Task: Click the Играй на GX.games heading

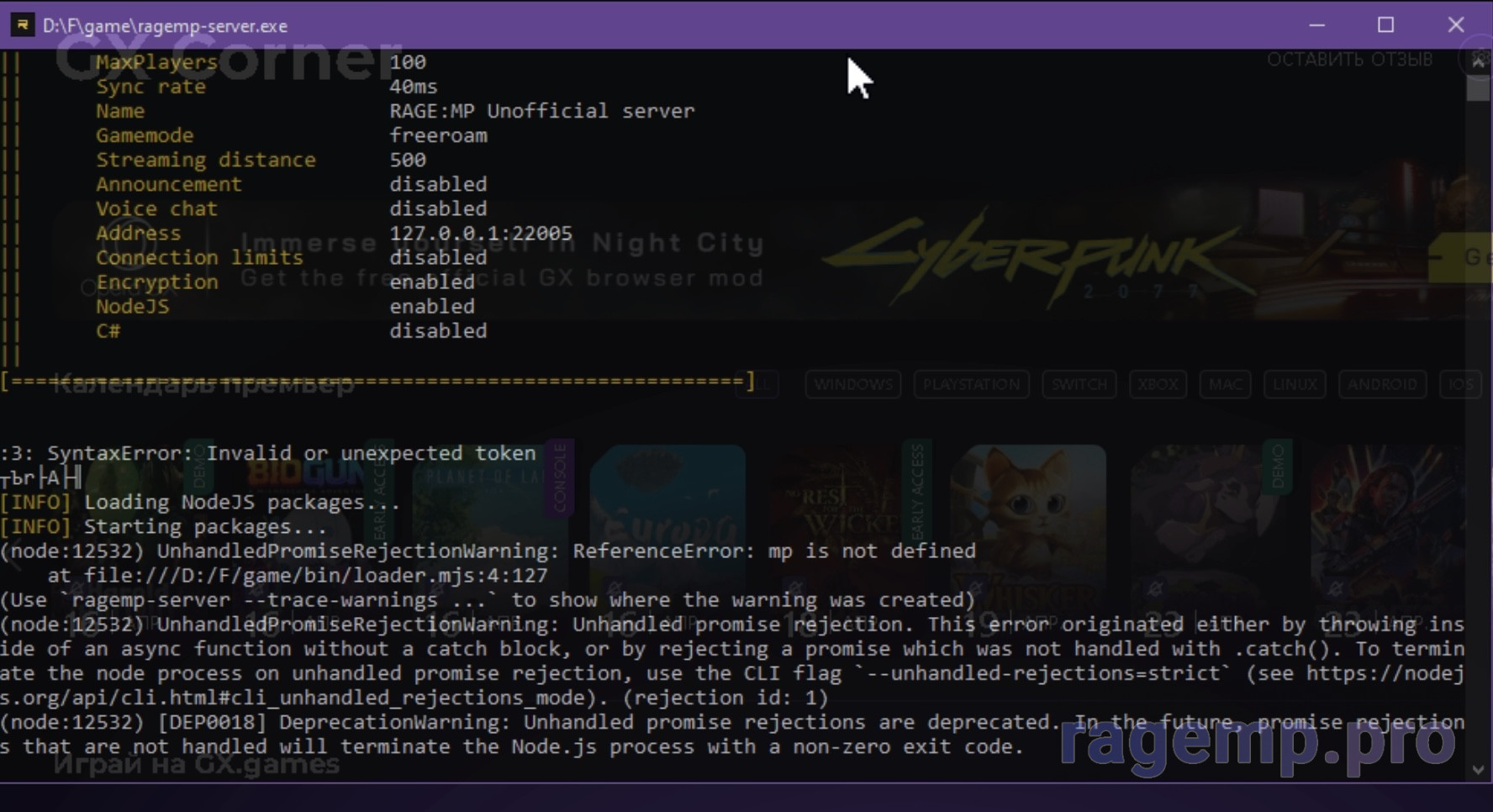Action: pos(197,764)
